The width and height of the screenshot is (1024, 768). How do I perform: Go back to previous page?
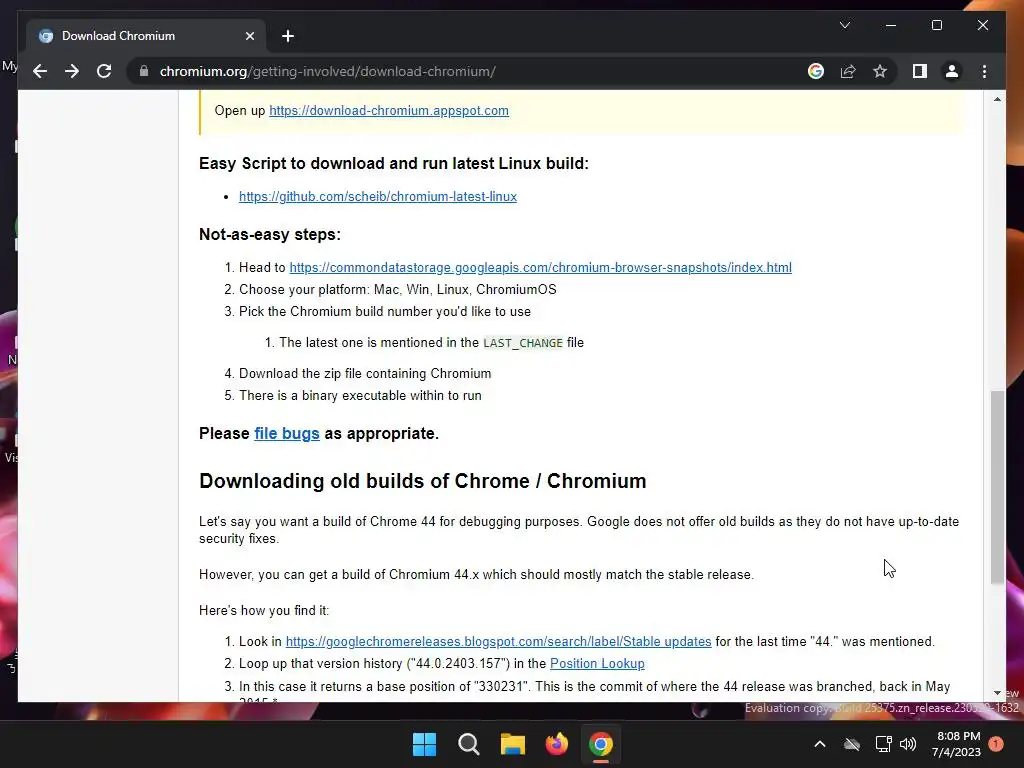click(x=40, y=71)
